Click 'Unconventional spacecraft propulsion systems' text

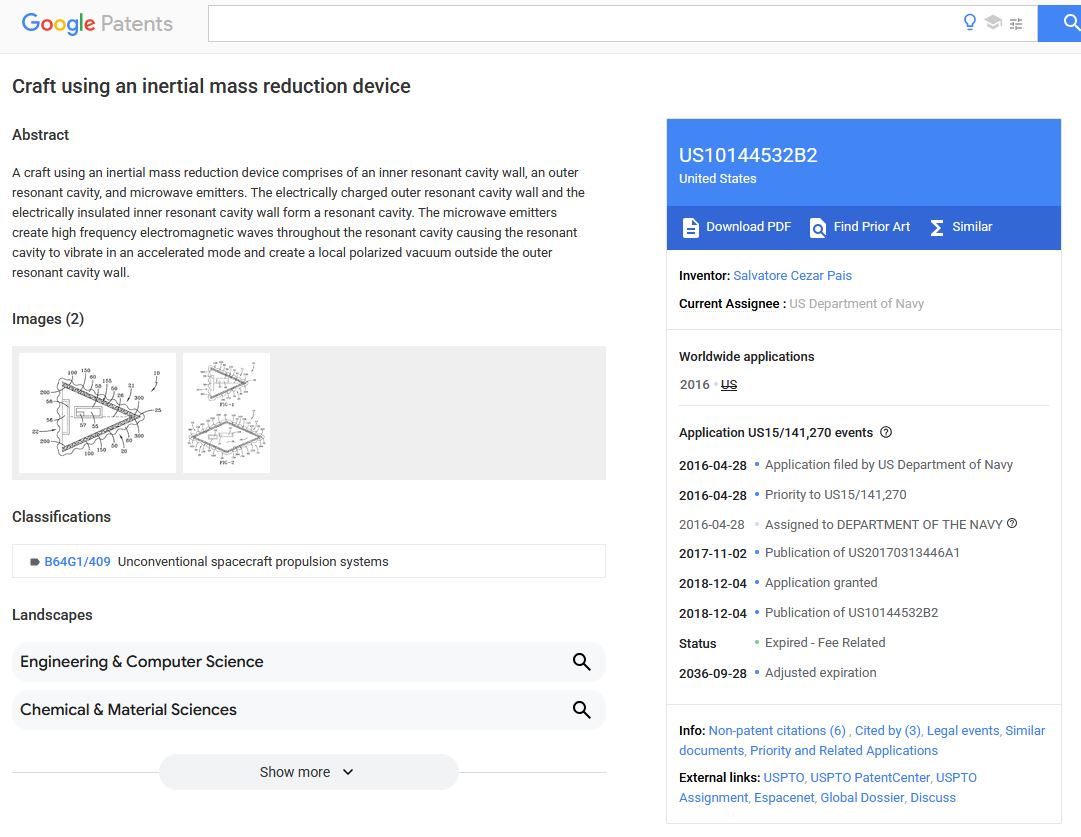(x=253, y=562)
